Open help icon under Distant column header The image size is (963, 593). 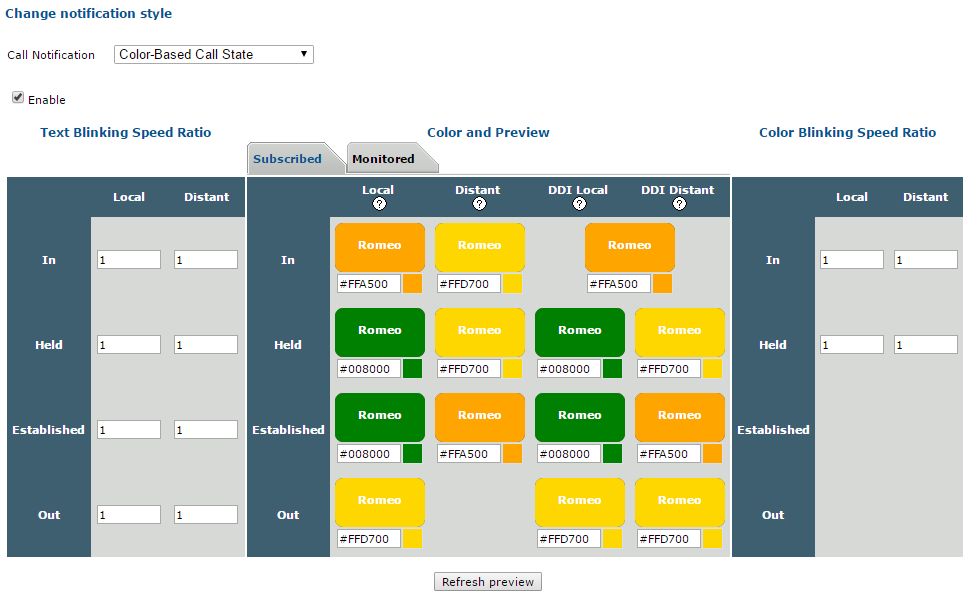click(479, 204)
